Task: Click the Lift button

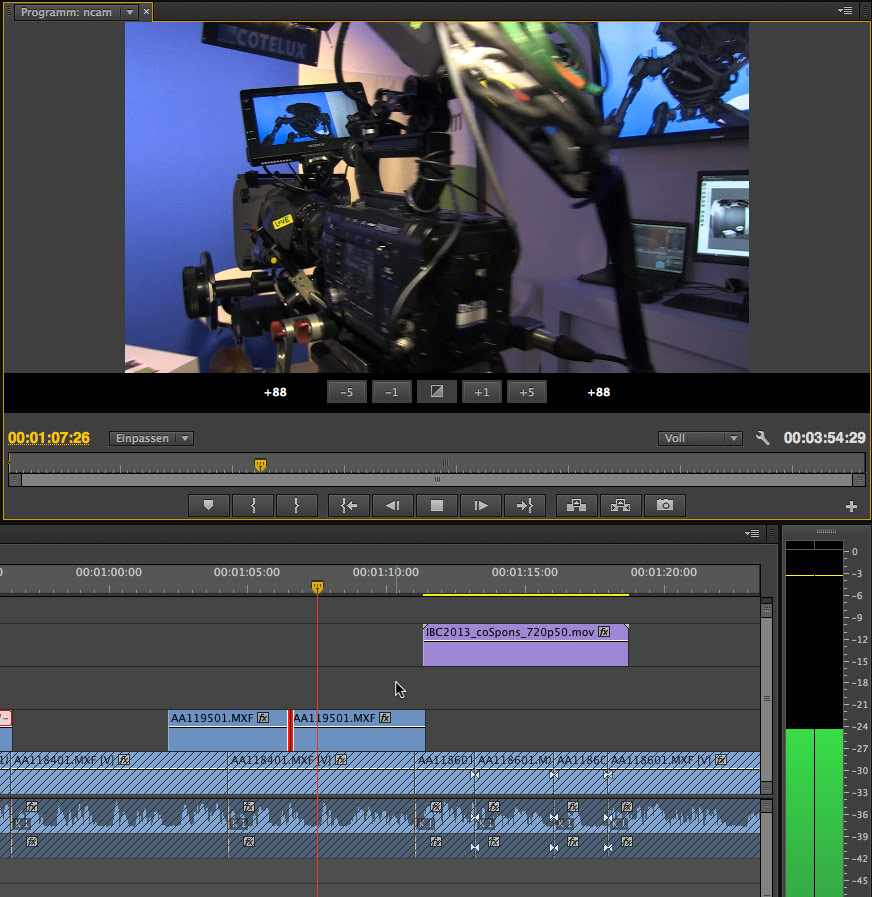Action: click(x=577, y=506)
